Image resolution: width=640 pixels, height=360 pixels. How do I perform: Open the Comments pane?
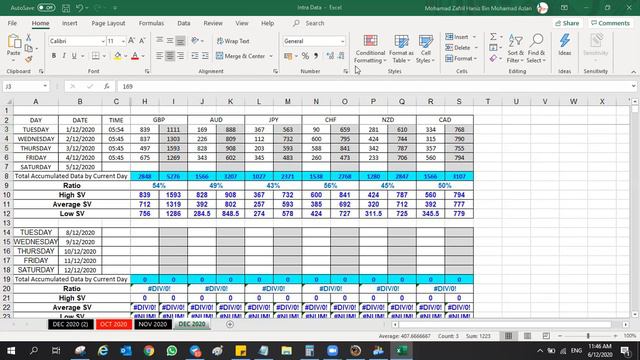610,23
